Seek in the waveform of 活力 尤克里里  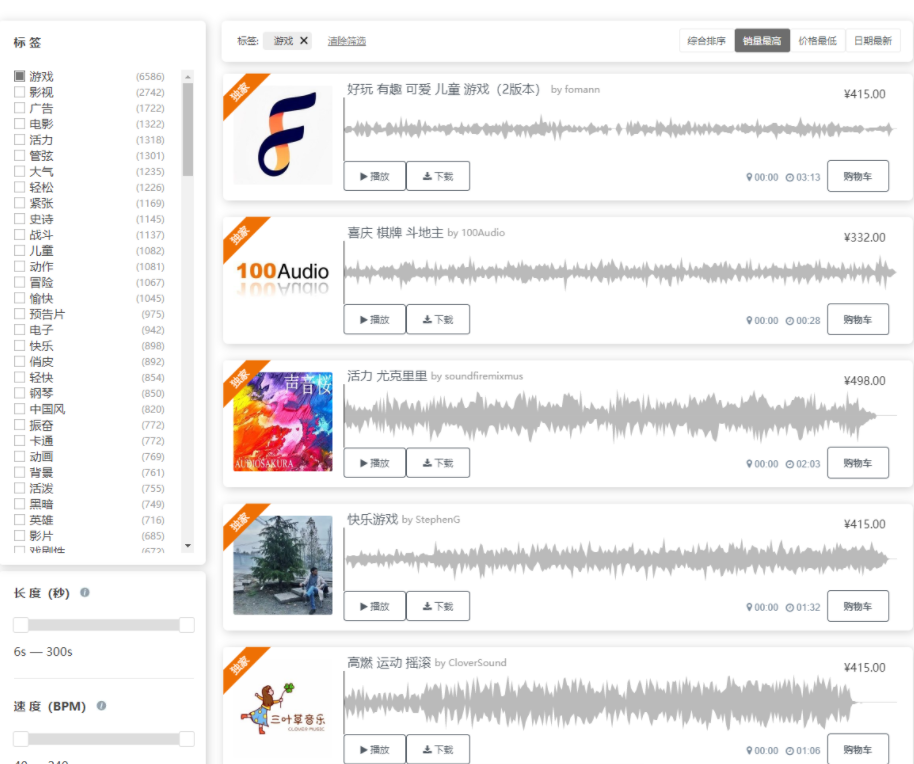pos(620,416)
